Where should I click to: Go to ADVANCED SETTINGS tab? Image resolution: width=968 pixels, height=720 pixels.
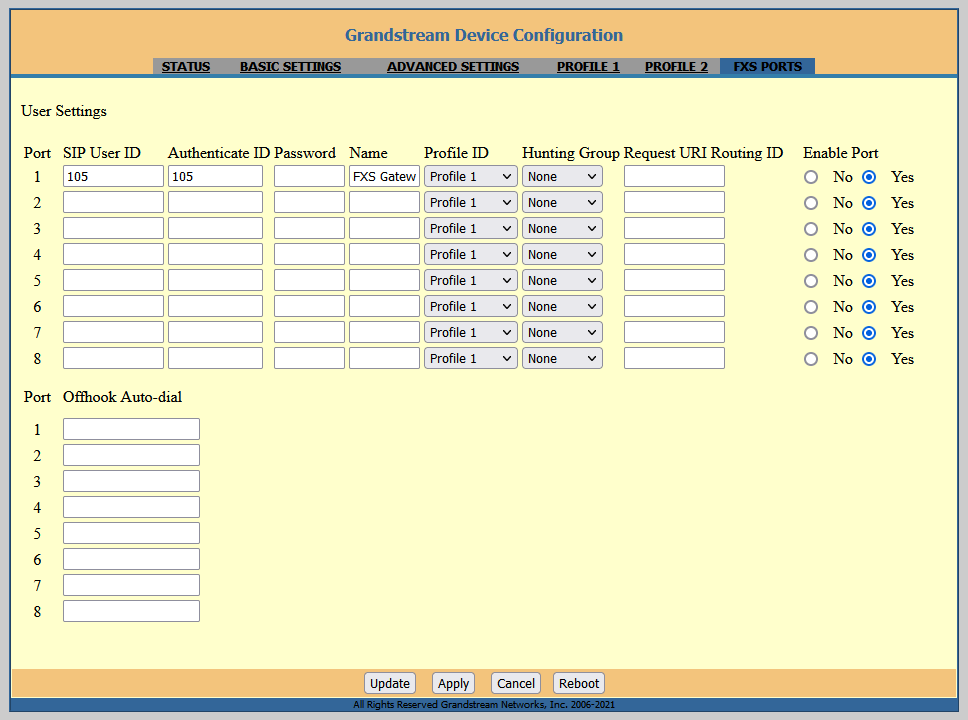[x=453, y=67]
